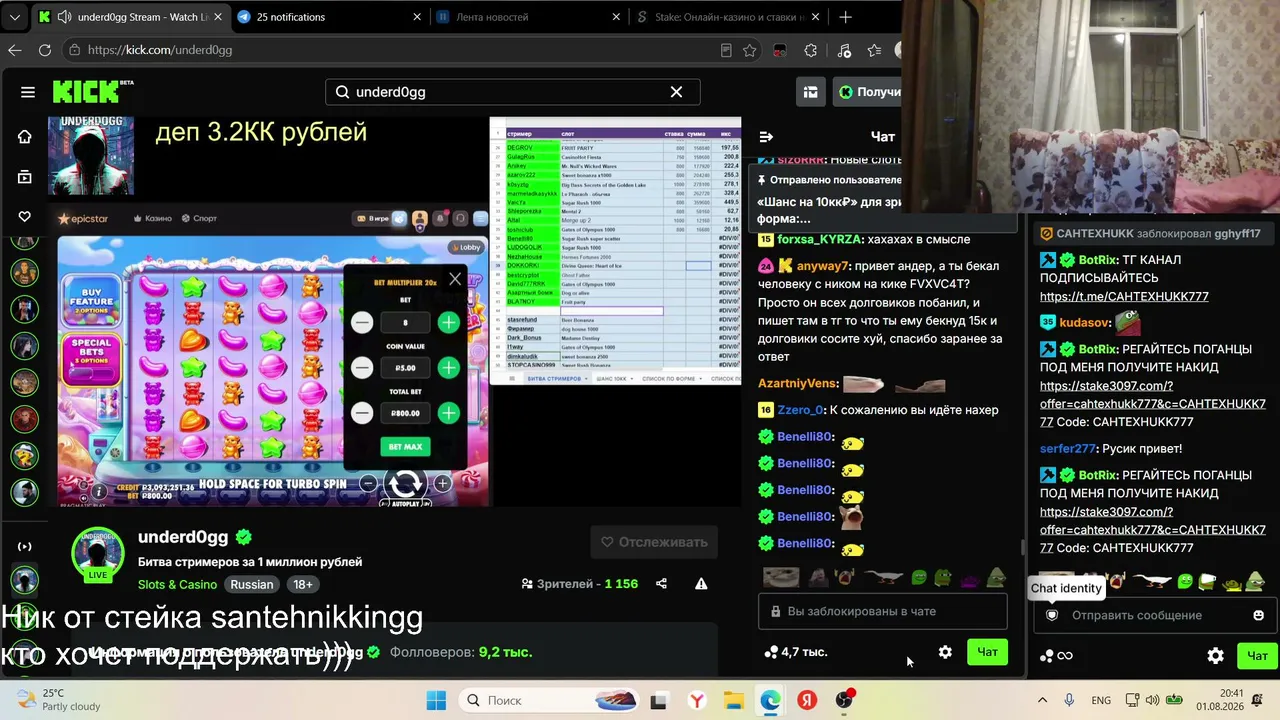Select the Russian language tag
Viewport: 1280px width, 720px height.
(251, 584)
